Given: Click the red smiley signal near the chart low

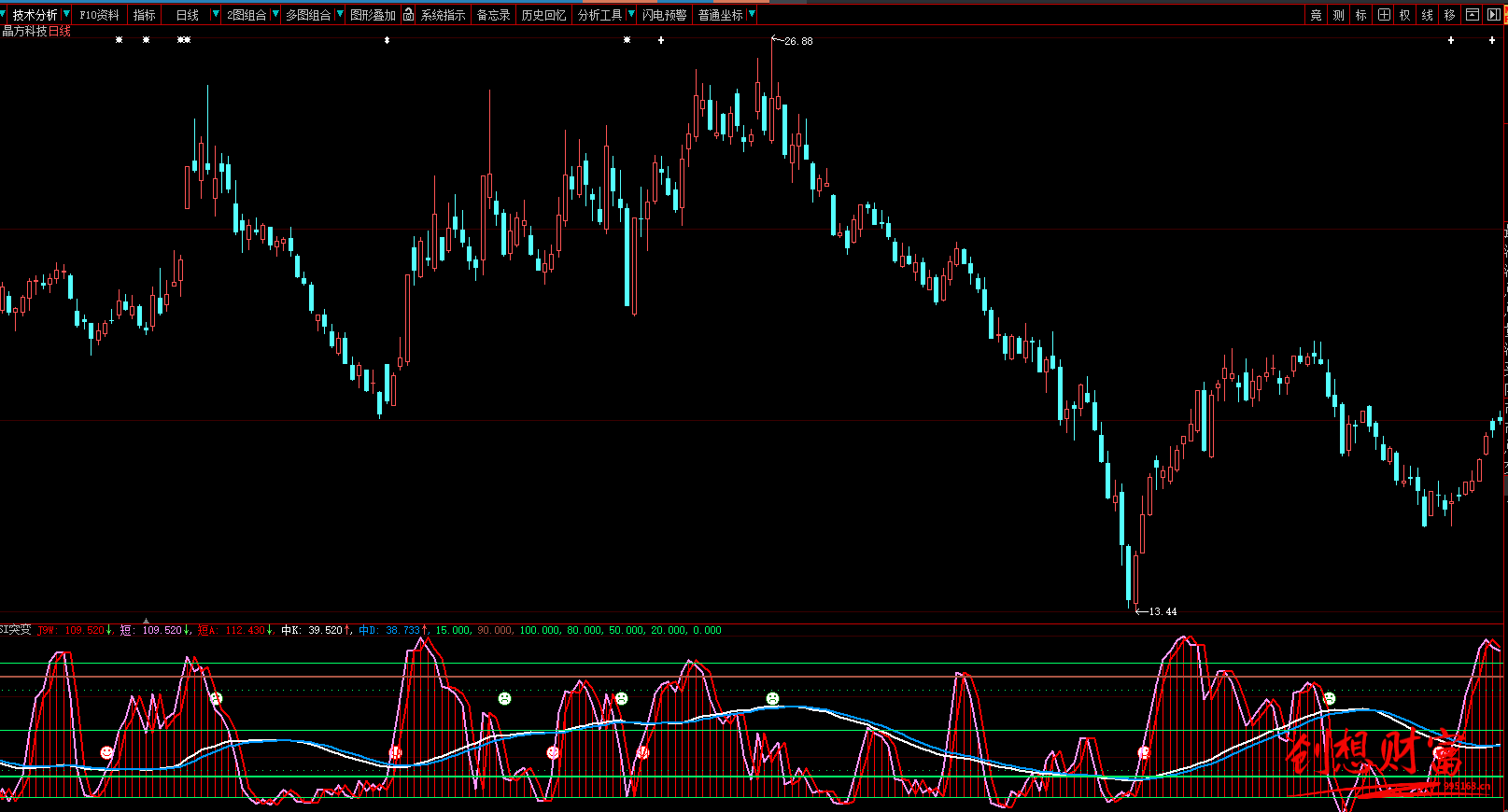Looking at the screenshot, I should pos(1144,752).
